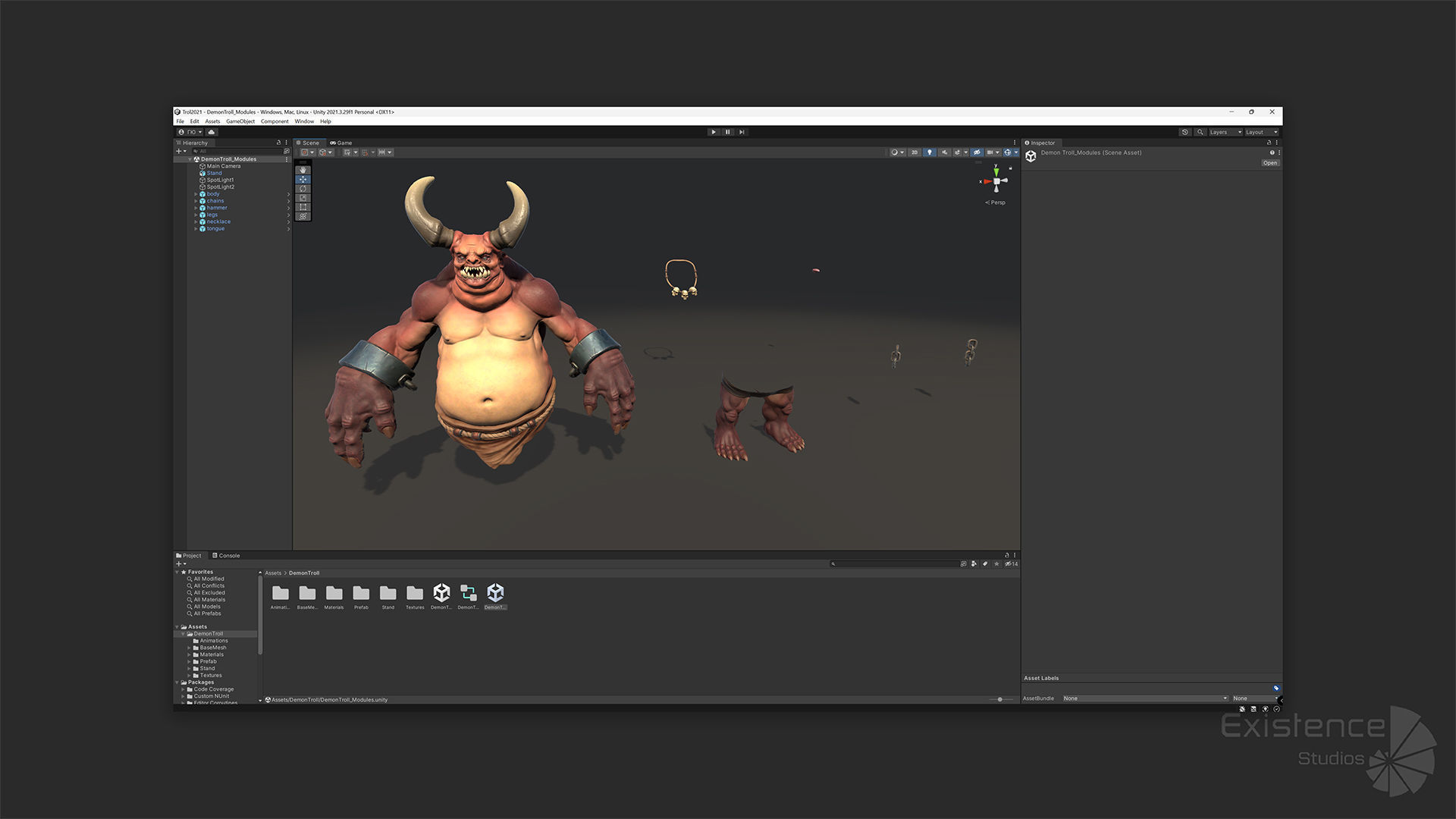The image size is (1456, 819).
Task: Open the GameObject menu
Action: click(240, 121)
